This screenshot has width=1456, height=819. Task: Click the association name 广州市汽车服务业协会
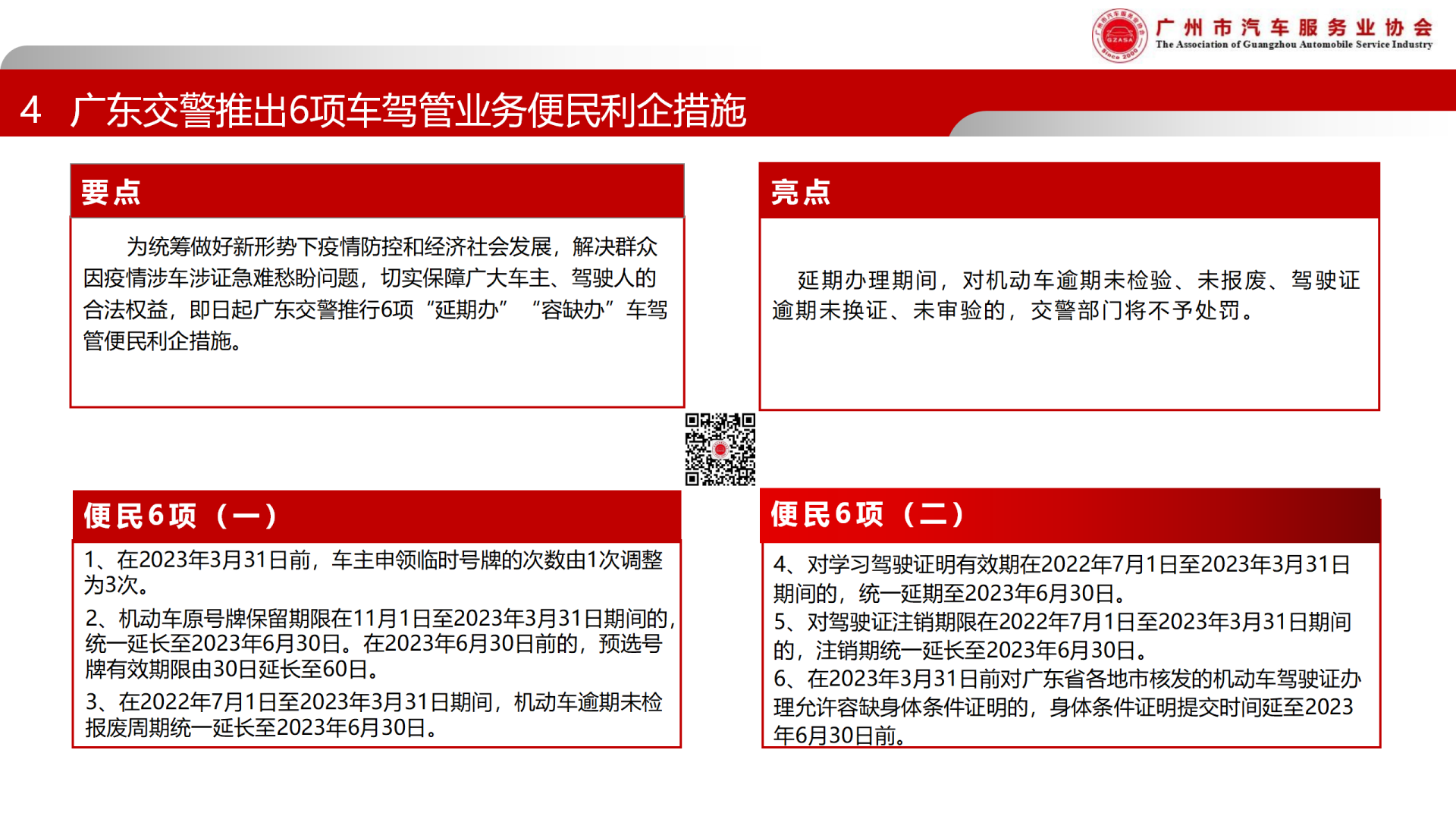(x=1294, y=27)
